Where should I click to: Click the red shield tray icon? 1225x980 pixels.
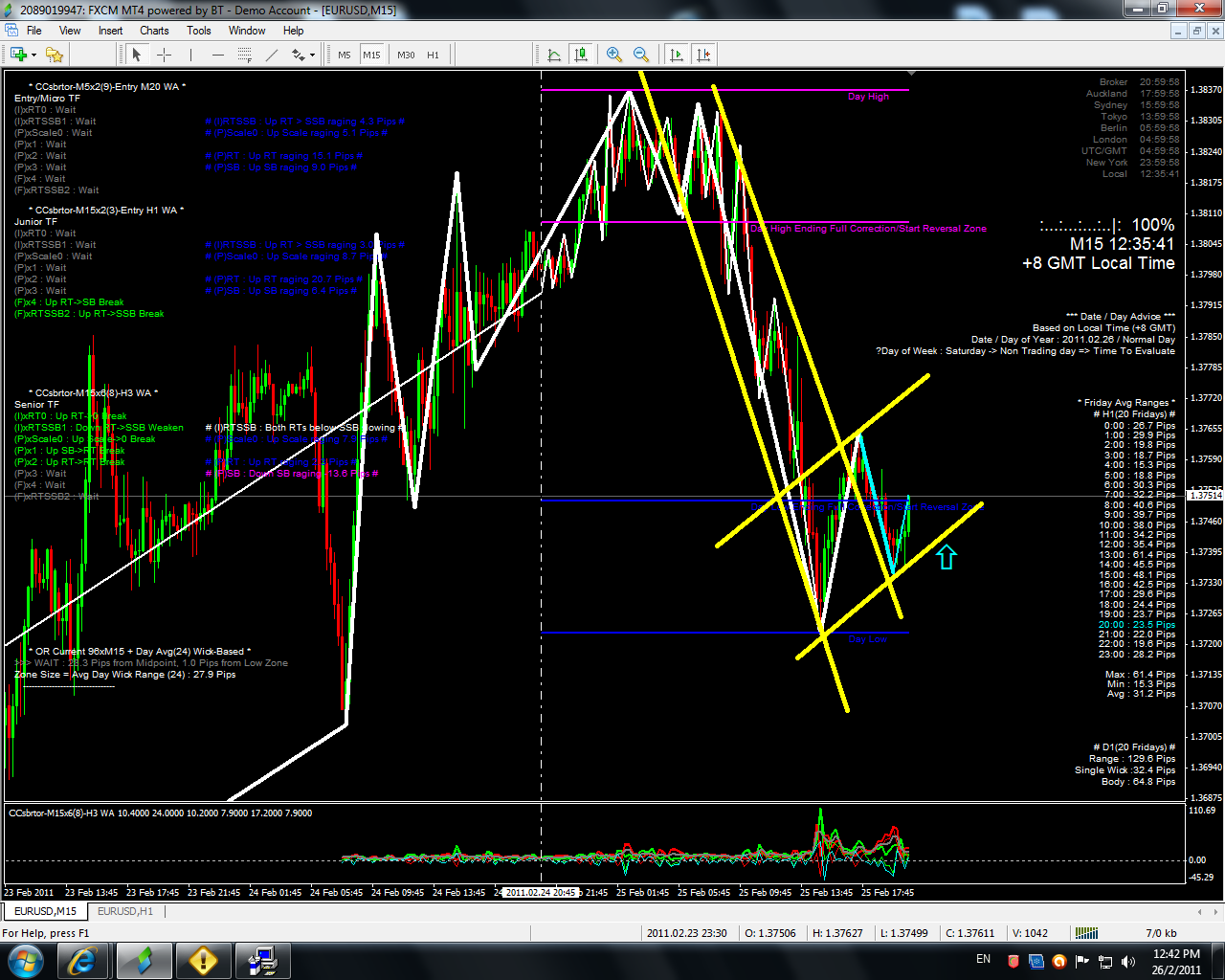[1013, 961]
